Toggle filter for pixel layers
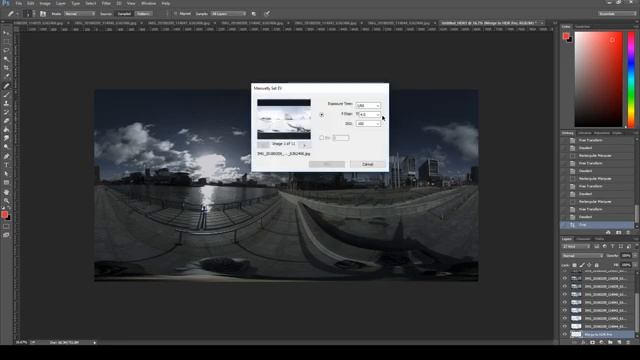This screenshot has height=360, width=640. 597,247
